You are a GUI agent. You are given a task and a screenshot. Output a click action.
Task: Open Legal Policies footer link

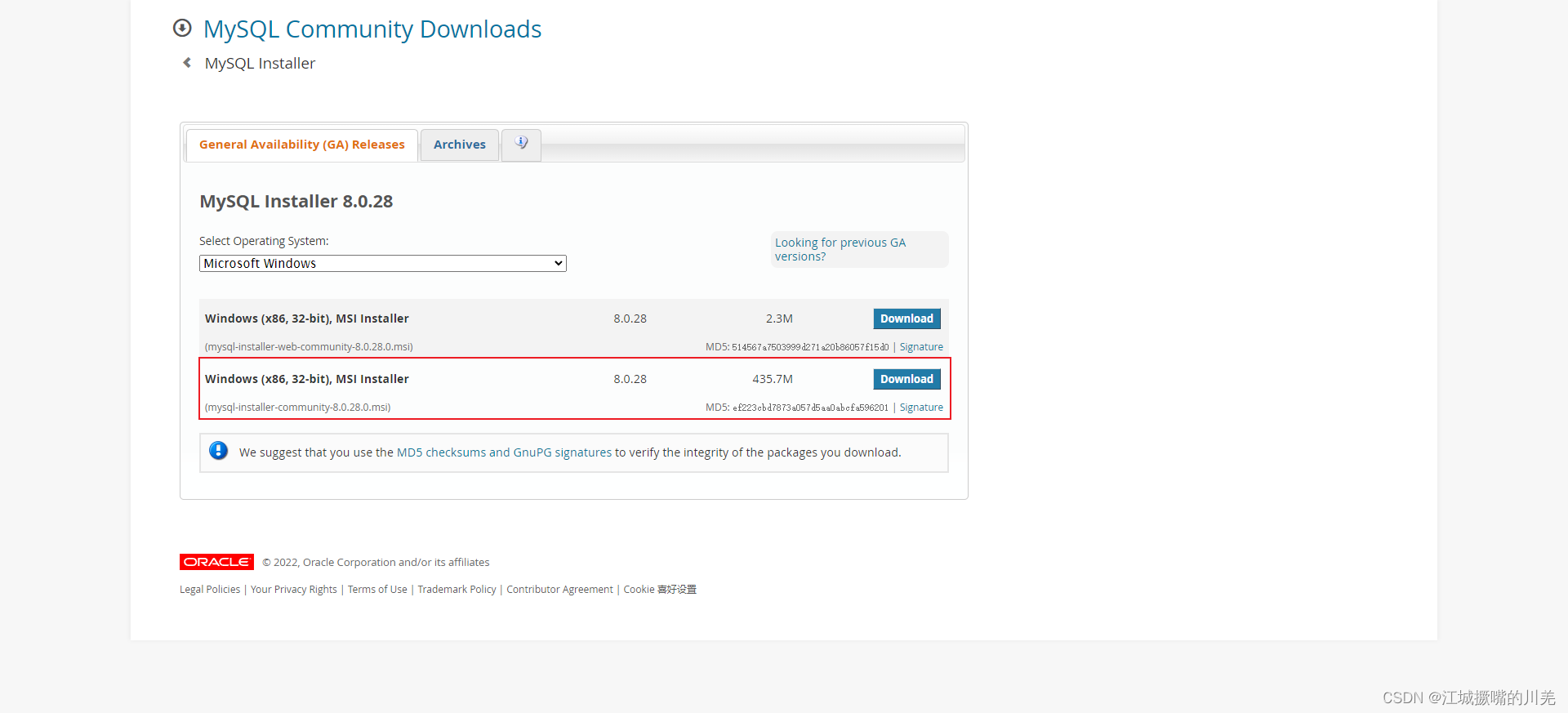tap(210, 590)
